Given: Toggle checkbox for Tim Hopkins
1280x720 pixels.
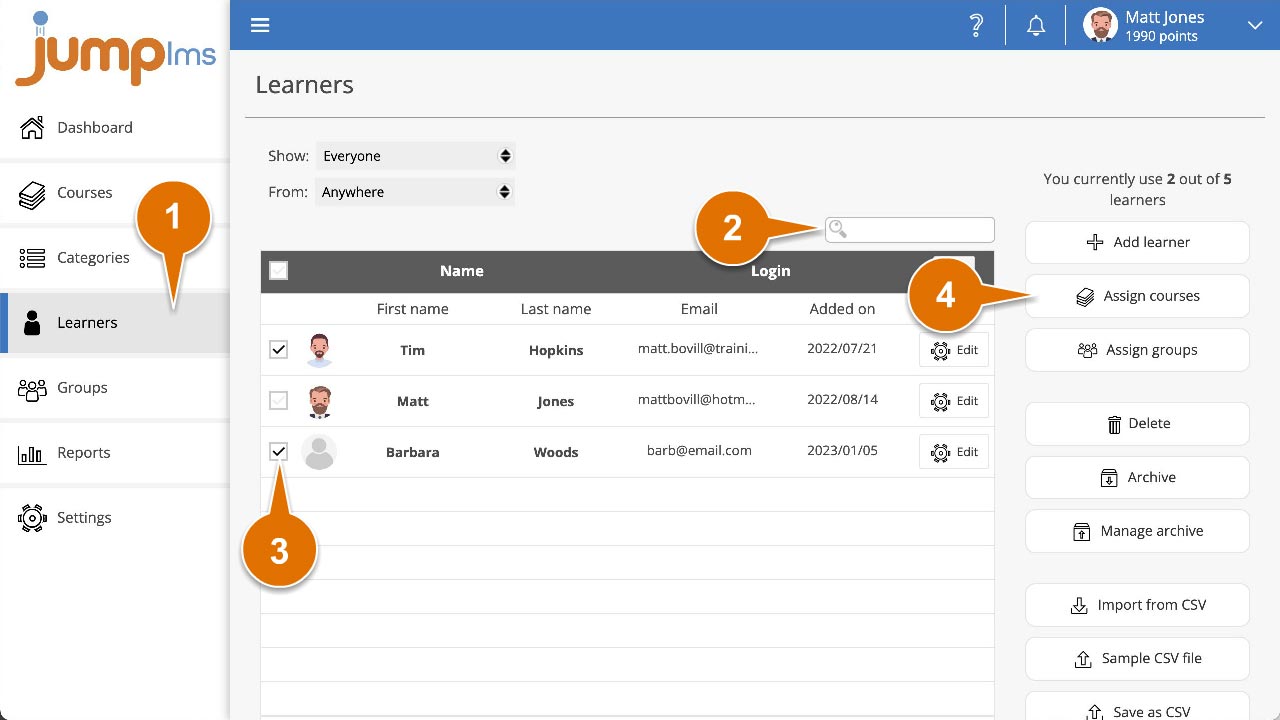Looking at the screenshot, I should click(x=279, y=350).
